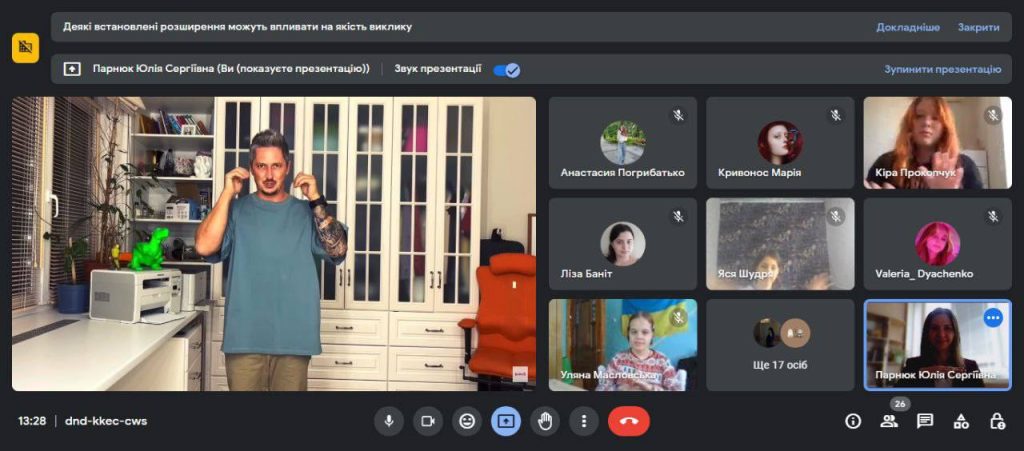Open the activities shapes icon

click(x=961, y=421)
